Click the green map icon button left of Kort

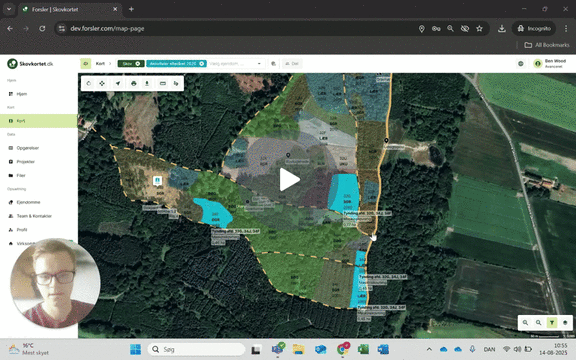[x=86, y=64]
